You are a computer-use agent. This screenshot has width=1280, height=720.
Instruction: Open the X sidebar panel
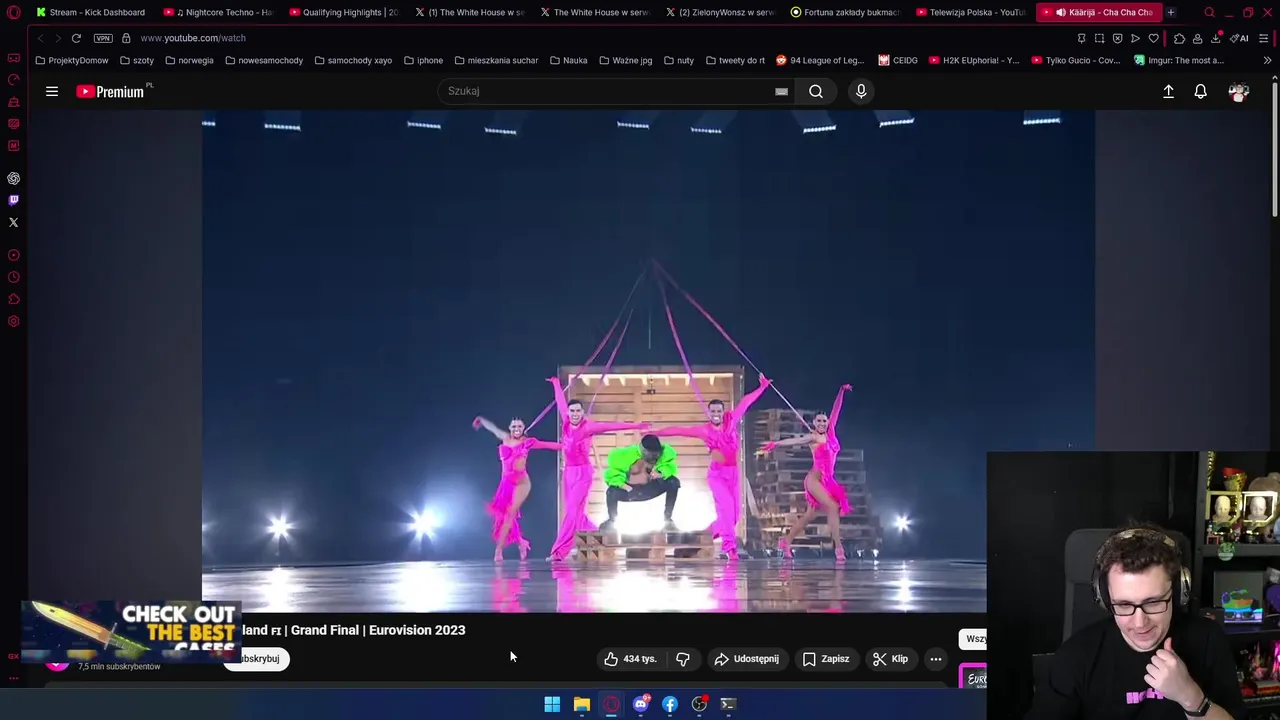(13, 222)
